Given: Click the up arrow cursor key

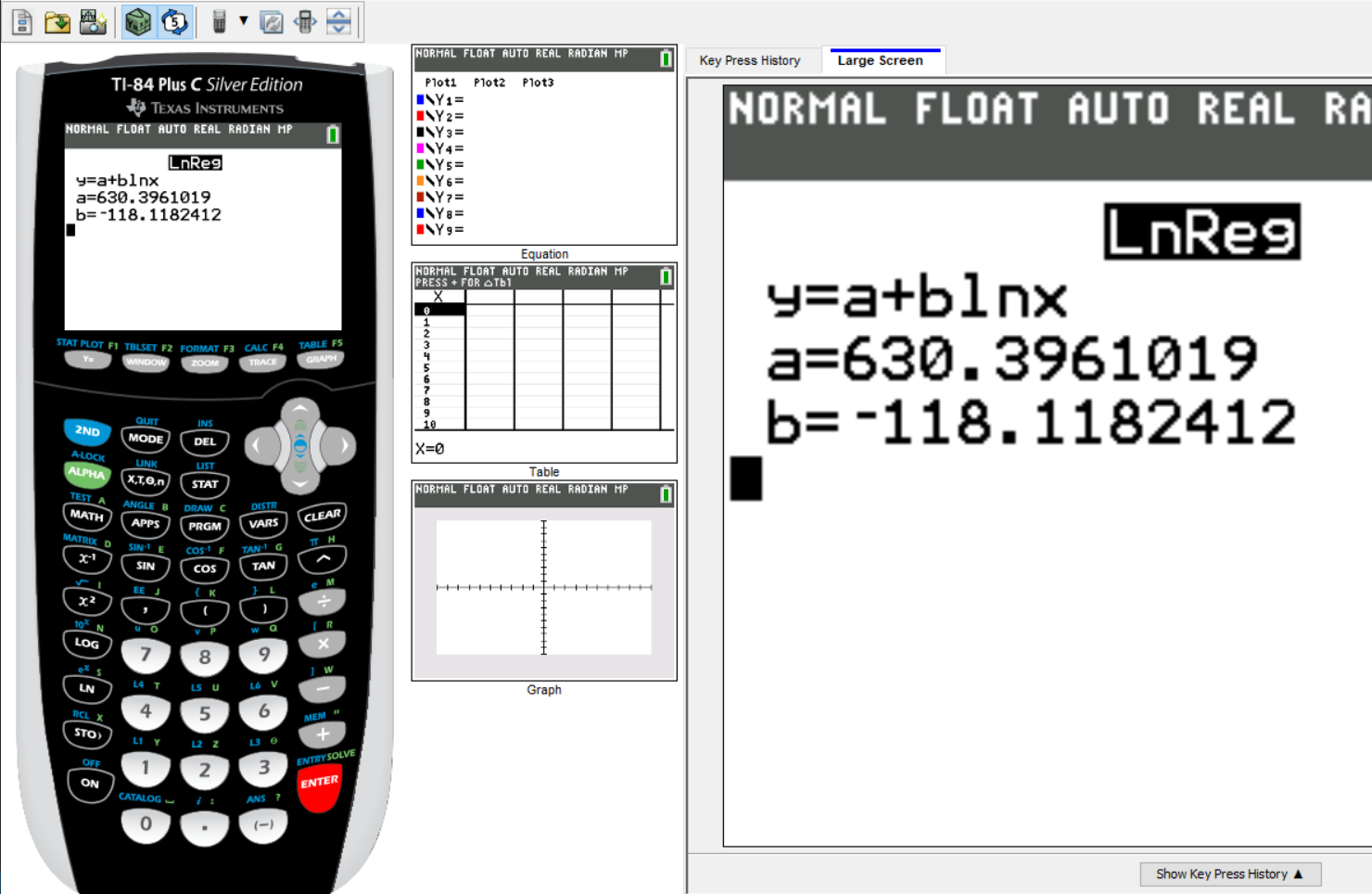Looking at the screenshot, I should pos(300,409).
